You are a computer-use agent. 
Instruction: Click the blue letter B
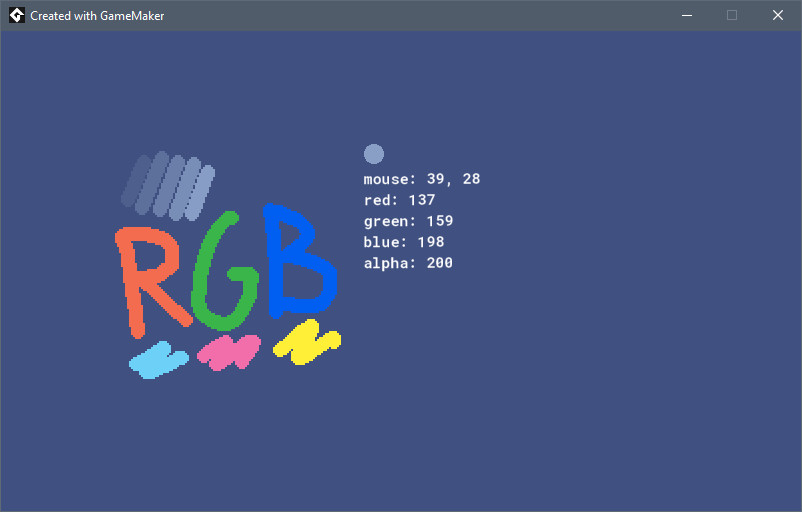(x=300, y=260)
